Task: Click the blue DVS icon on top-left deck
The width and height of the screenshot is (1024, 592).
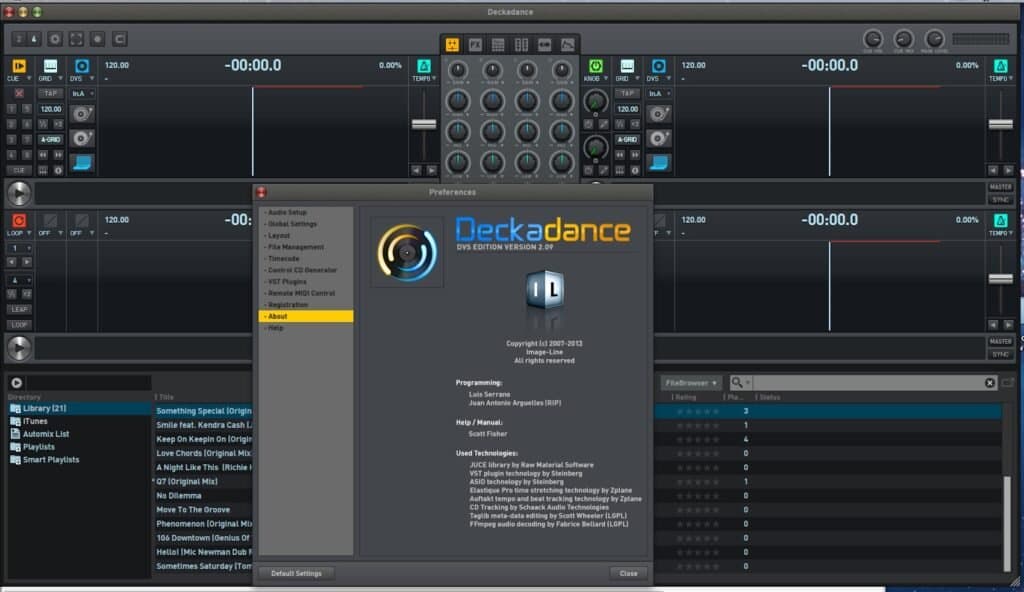Action: click(x=82, y=65)
